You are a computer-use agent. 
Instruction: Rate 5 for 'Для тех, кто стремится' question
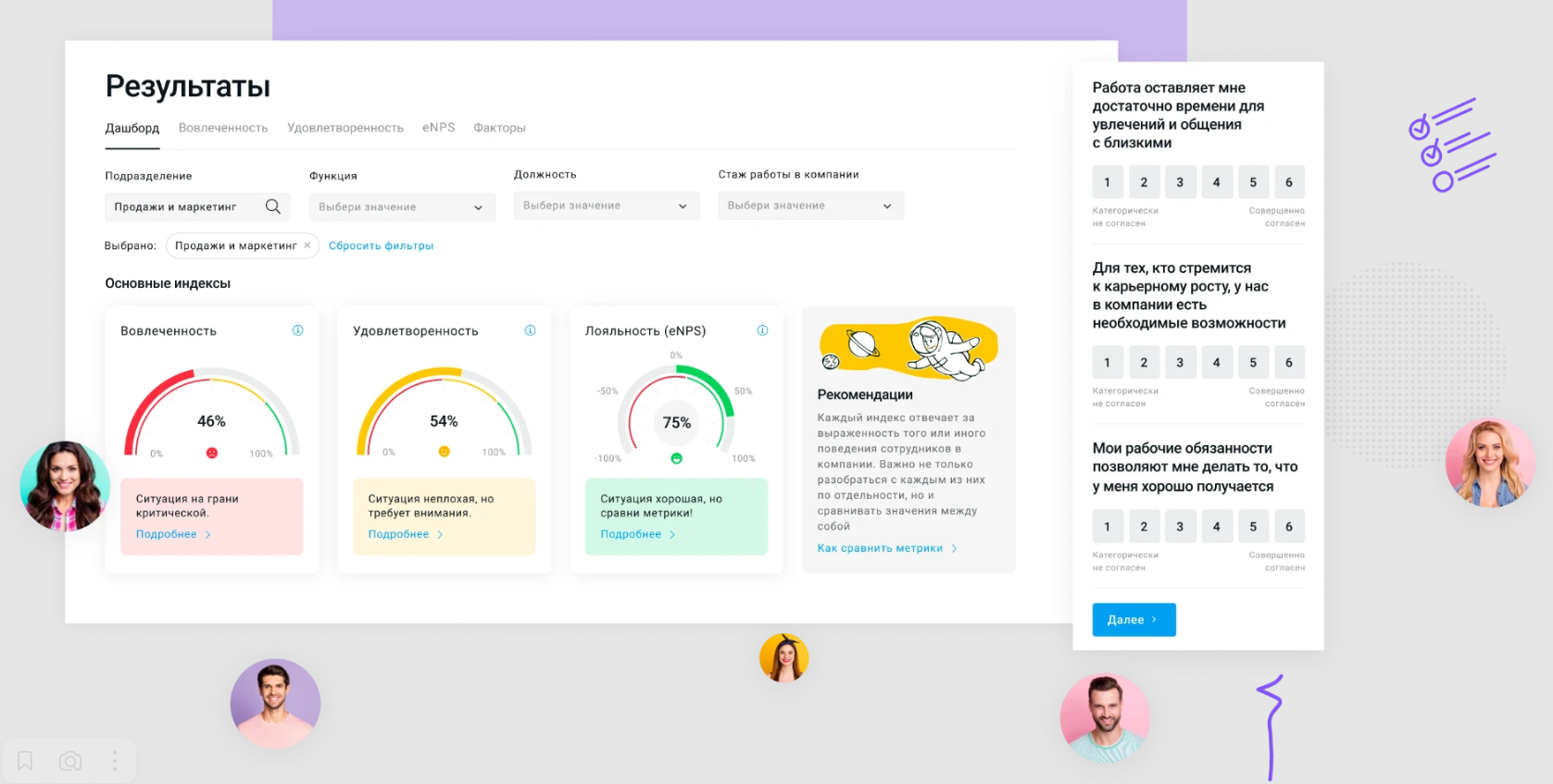tap(1253, 363)
